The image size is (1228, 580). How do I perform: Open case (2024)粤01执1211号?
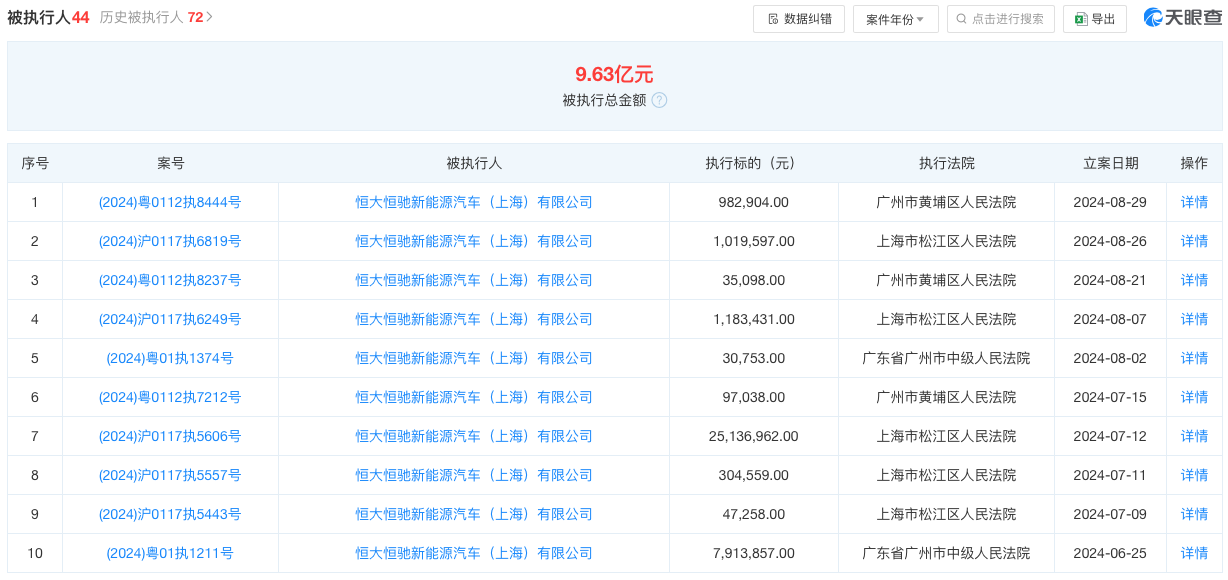point(170,553)
